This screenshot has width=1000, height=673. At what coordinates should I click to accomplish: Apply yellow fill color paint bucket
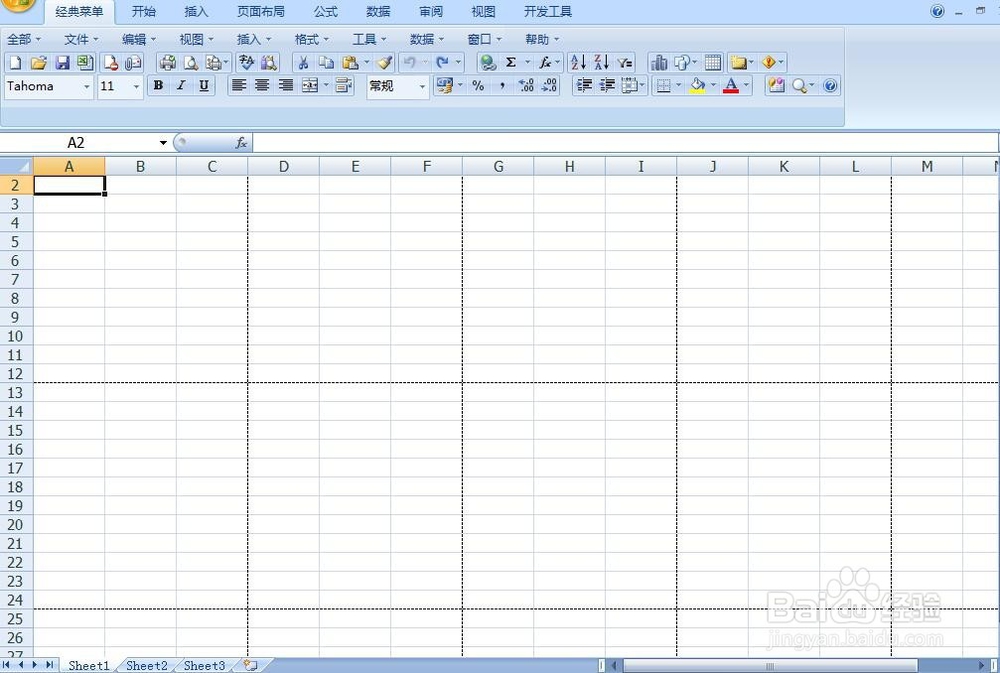(x=698, y=85)
